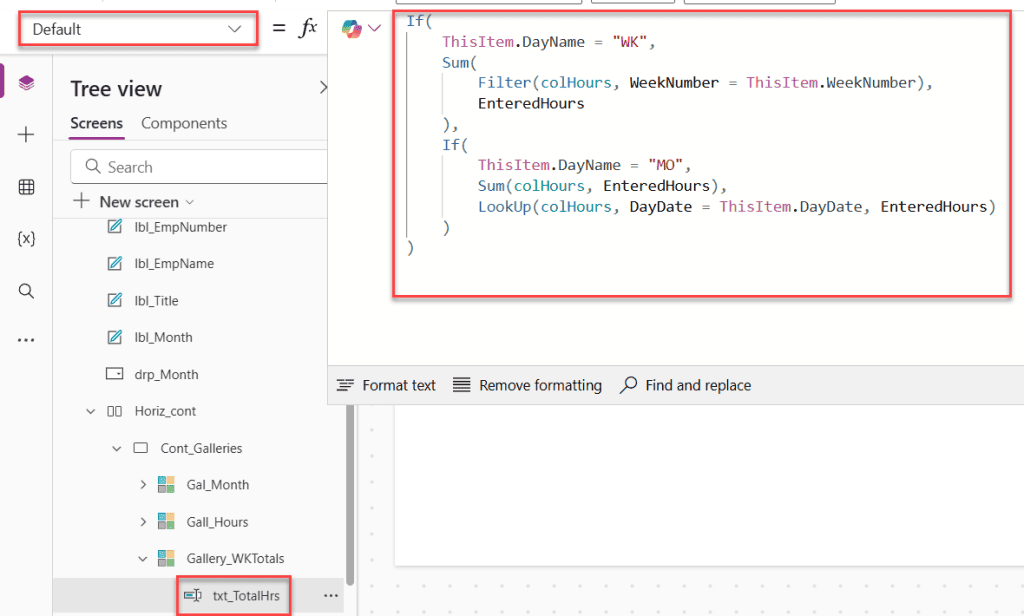This screenshot has width=1024, height=616.
Task: Open the Data table icon in sidebar
Action: pyautogui.click(x=26, y=187)
